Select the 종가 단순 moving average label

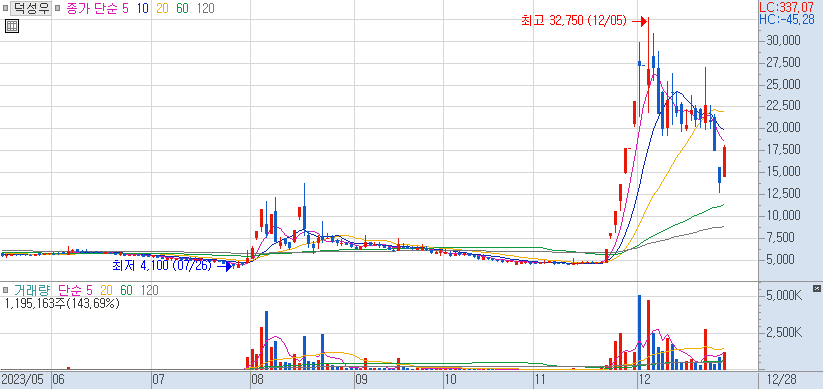92,9
